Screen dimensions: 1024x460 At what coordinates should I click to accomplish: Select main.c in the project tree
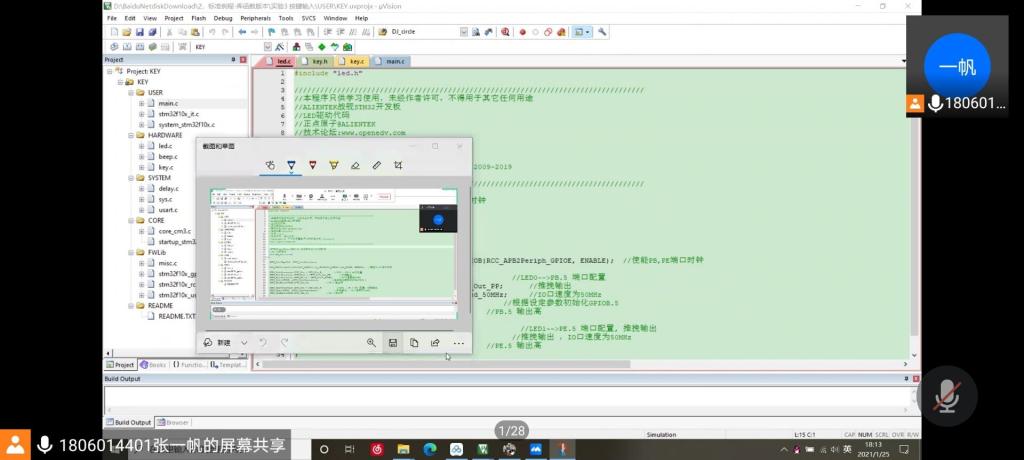click(x=168, y=103)
